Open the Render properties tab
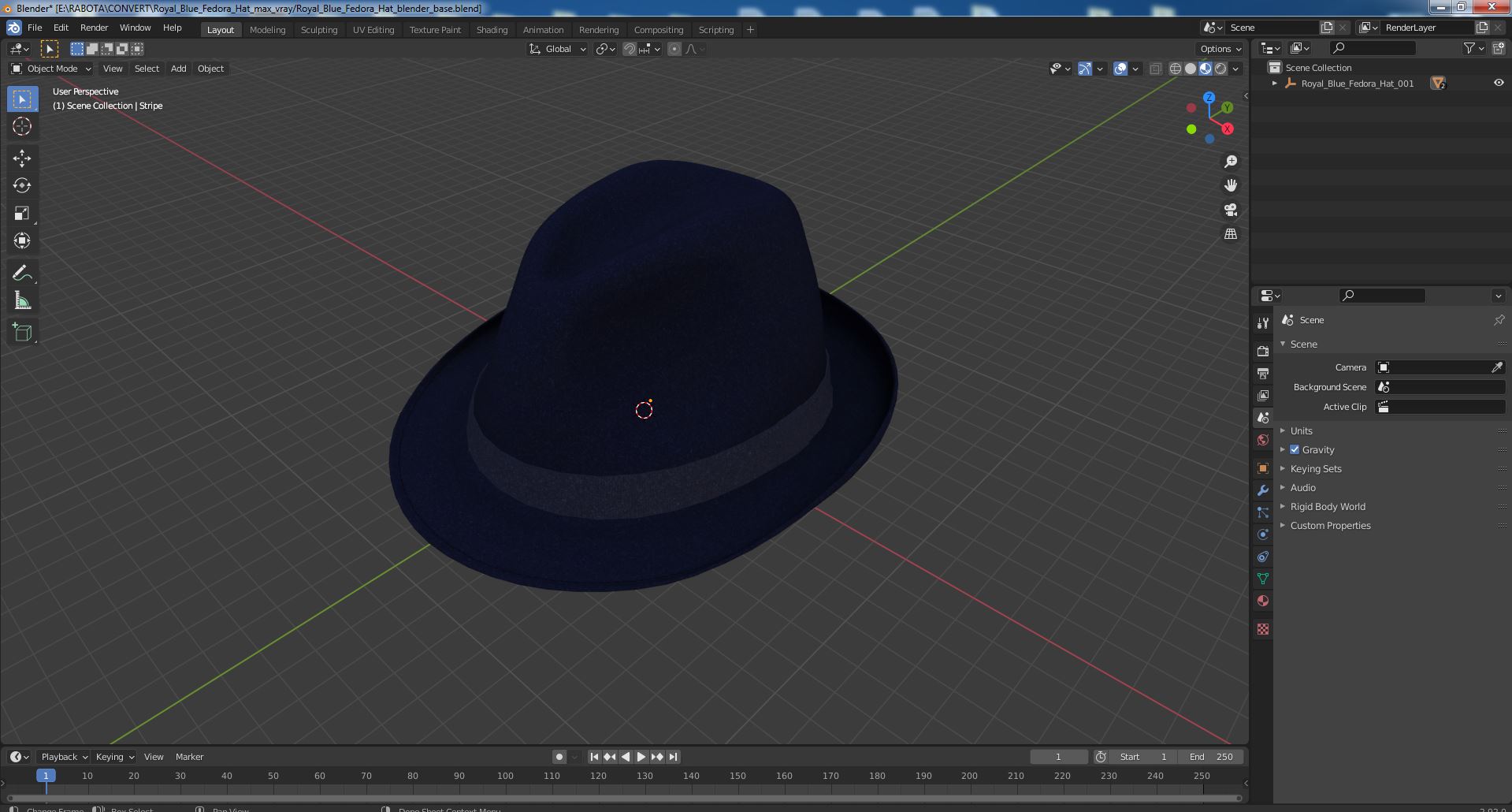This screenshot has width=1512, height=812. [x=1263, y=351]
